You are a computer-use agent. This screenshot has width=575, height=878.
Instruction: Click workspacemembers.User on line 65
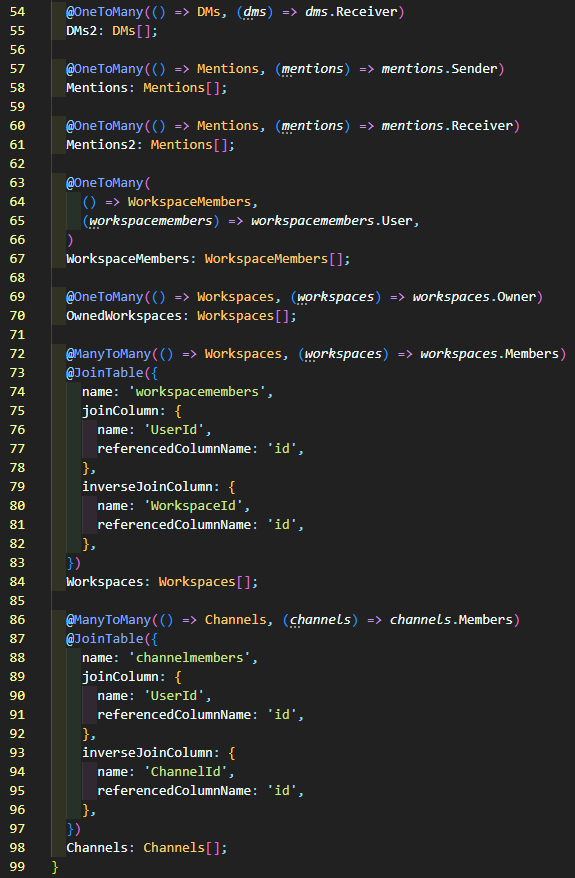332,221
